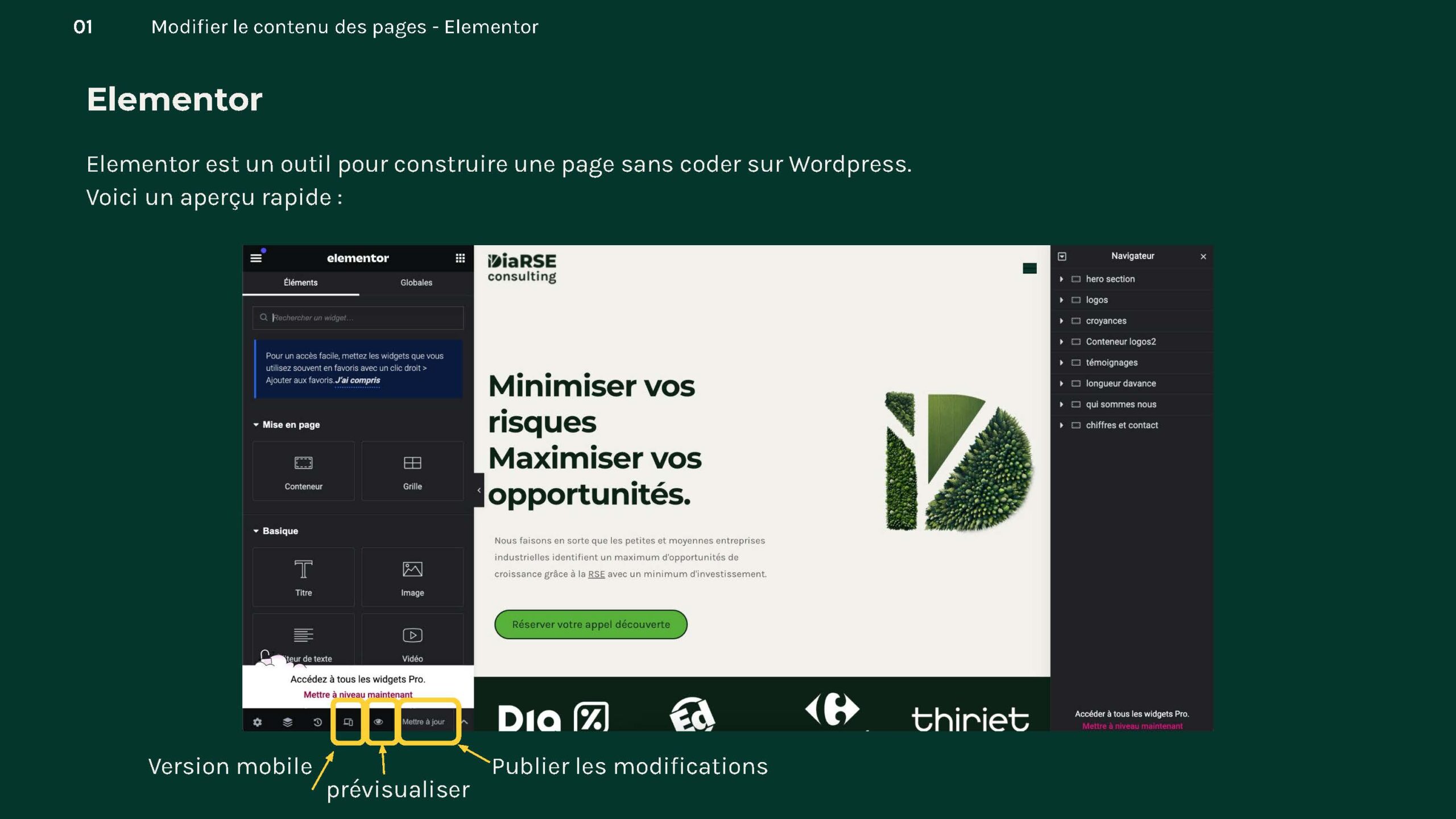Expand croyances in Navigateur
Viewport: 1456px width, 819px height.
coord(1061,321)
